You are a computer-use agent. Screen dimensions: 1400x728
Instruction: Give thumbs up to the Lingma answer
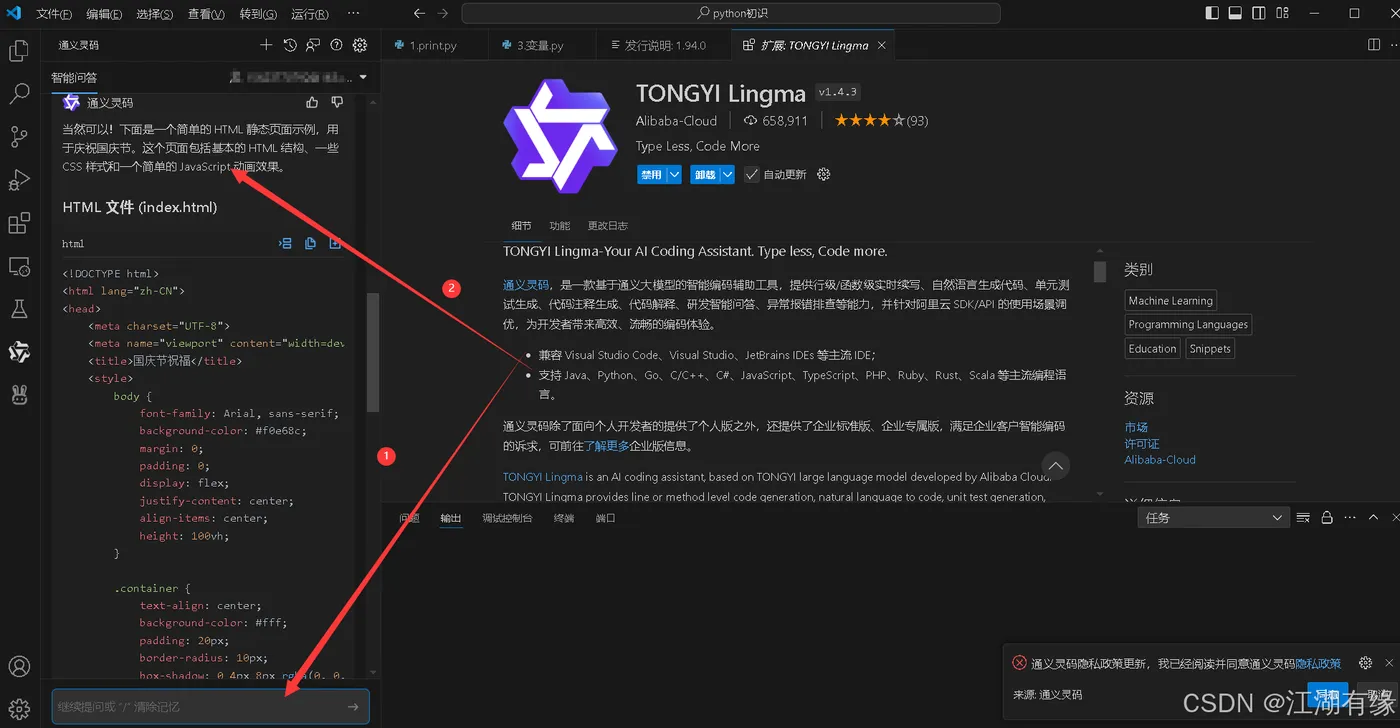[312, 103]
